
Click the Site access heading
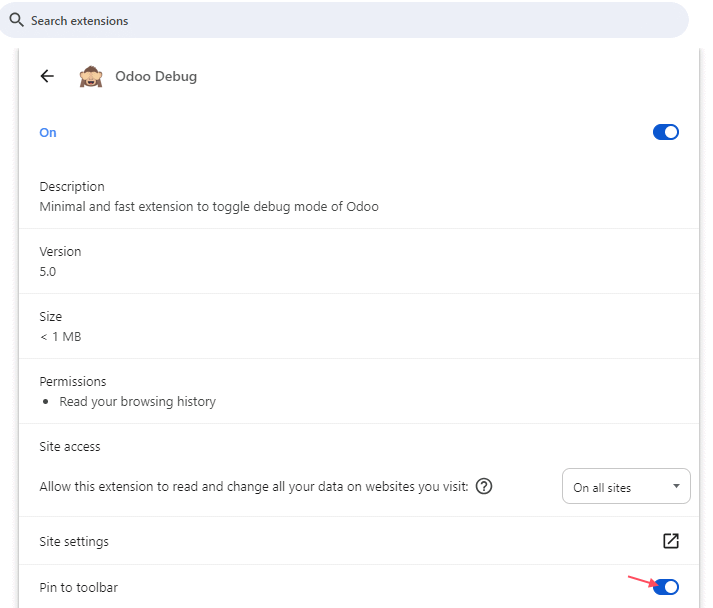(70, 447)
